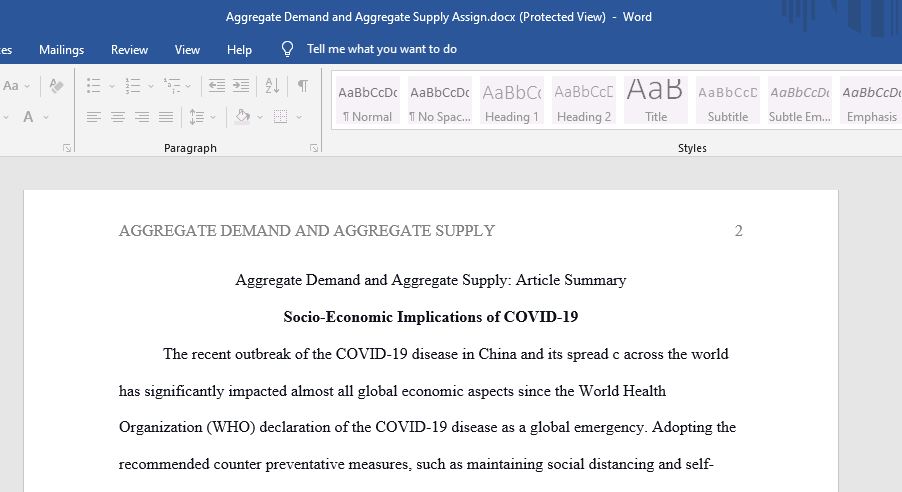Toggle show paragraph marks
The width and height of the screenshot is (902, 492).
click(x=303, y=86)
